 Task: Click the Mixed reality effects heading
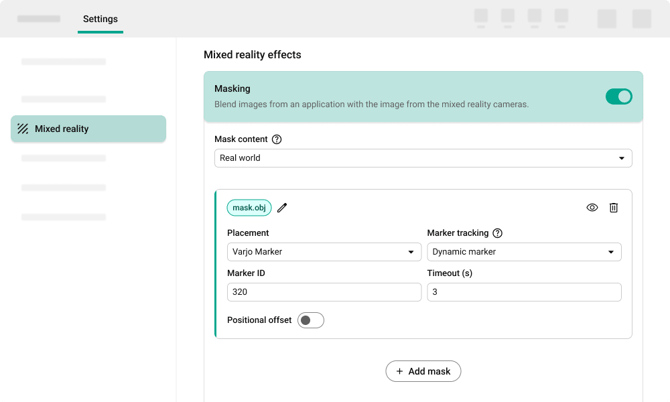(x=252, y=55)
